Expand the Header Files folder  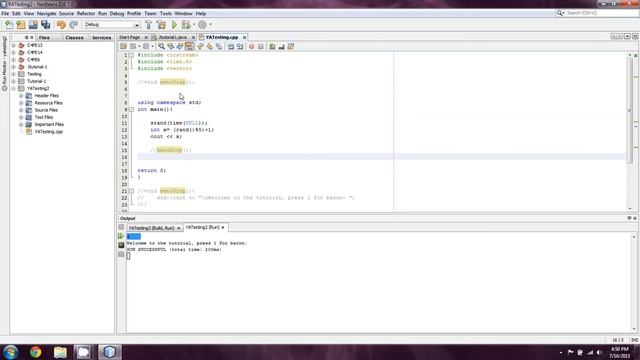[21, 96]
